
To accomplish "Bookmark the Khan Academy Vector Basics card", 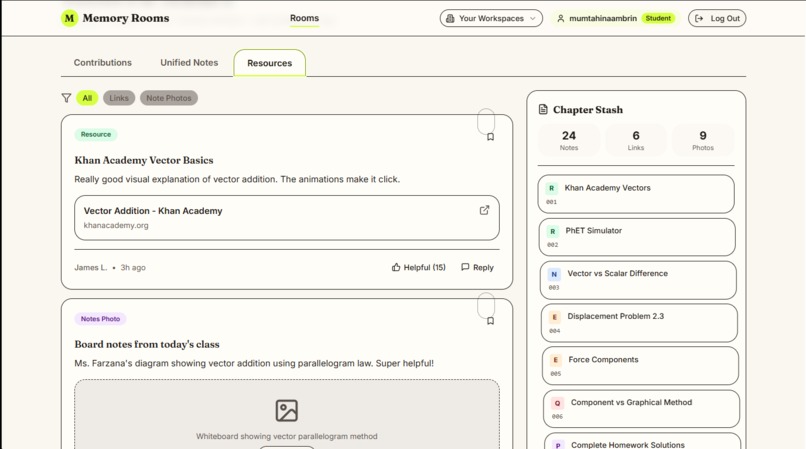I will 490,137.
